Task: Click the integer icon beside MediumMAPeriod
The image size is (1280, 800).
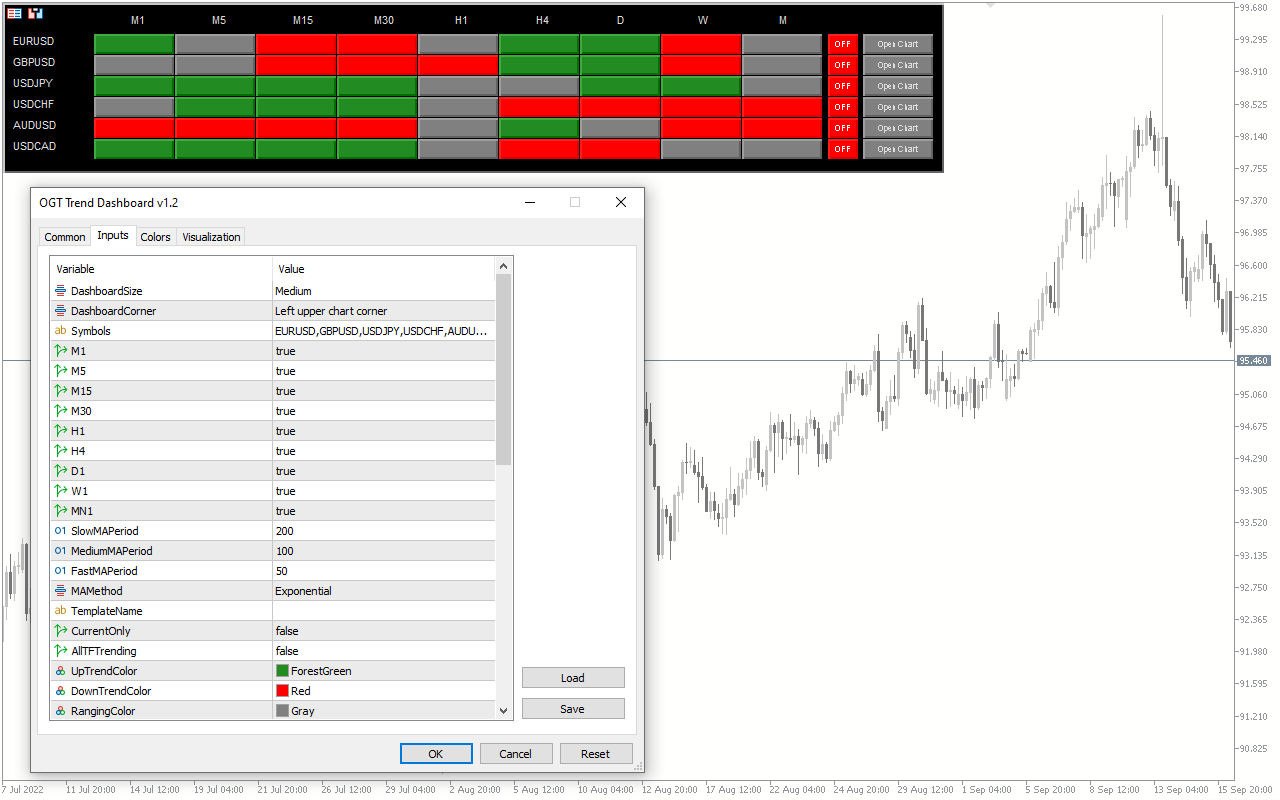Action: 60,551
